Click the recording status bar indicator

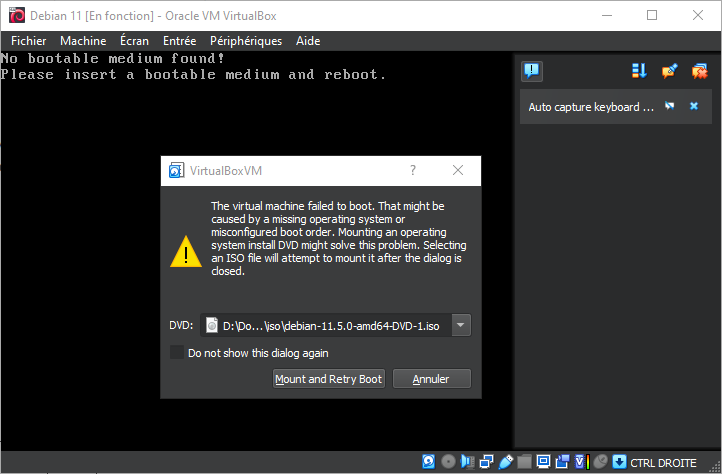pos(562,461)
